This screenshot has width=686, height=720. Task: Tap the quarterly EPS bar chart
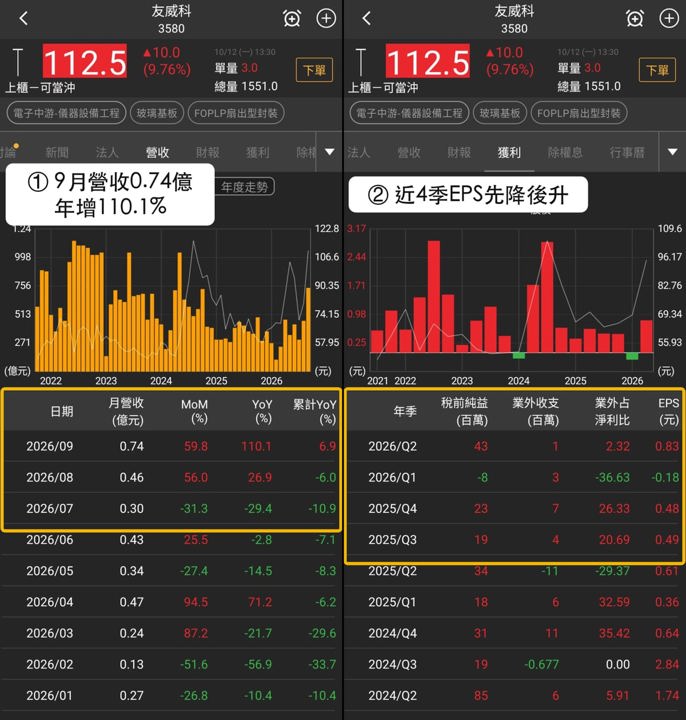point(512,301)
